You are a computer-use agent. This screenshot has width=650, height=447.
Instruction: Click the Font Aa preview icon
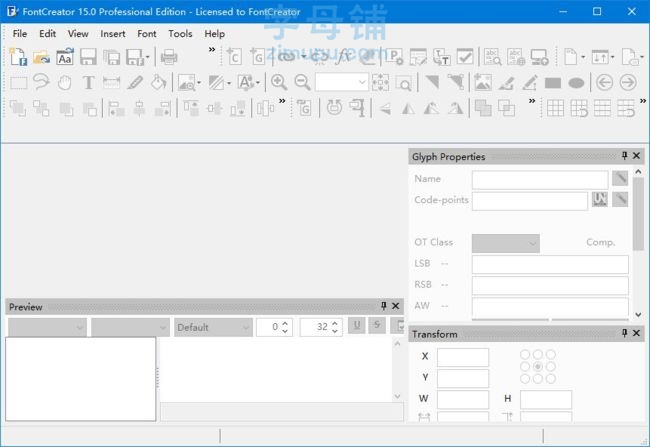(65, 57)
